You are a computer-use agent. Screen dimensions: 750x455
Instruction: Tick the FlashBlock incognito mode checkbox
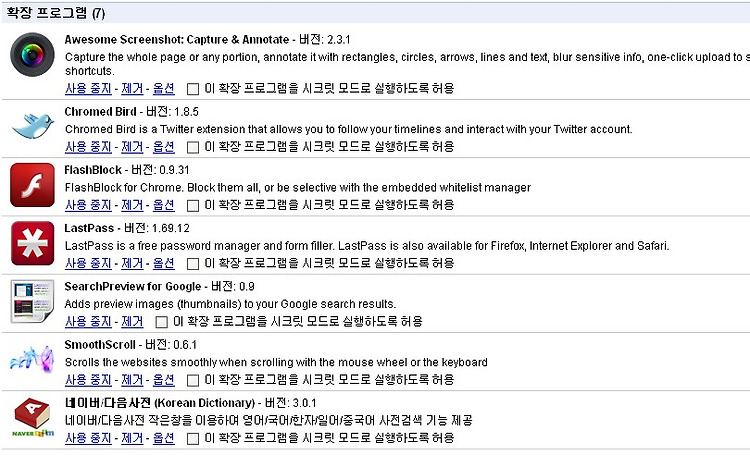(193, 206)
